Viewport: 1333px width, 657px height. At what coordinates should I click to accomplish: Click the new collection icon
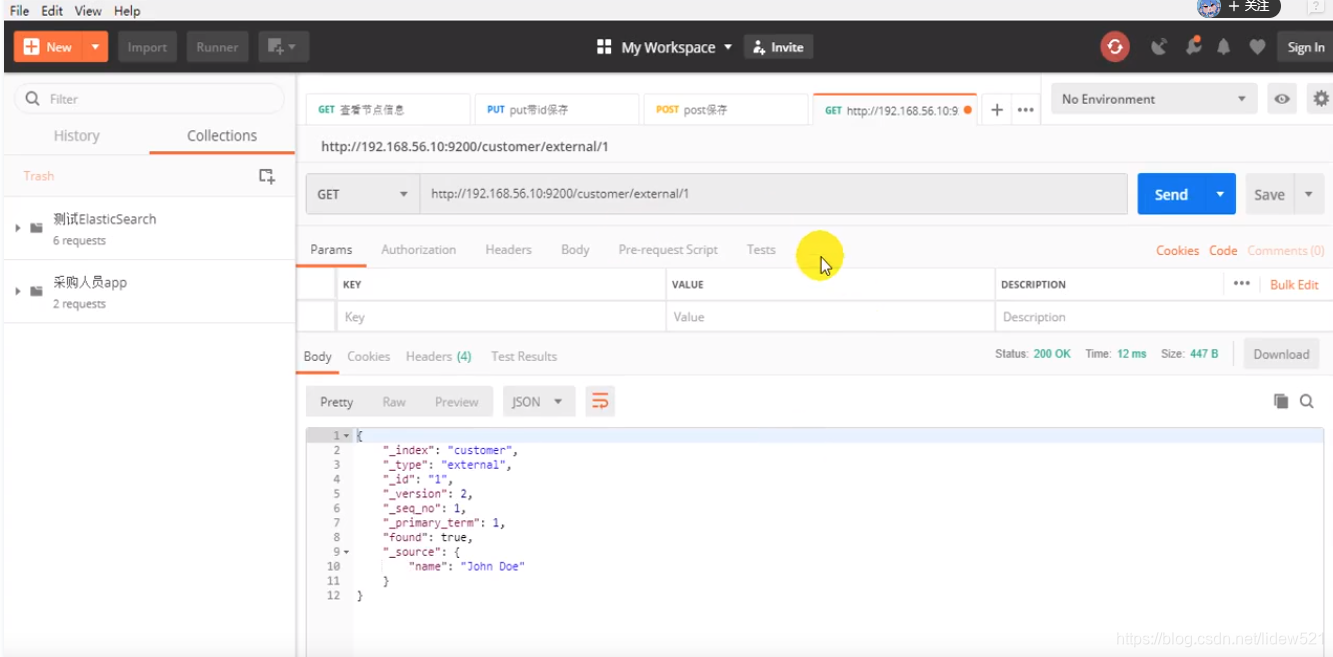tap(267, 176)
